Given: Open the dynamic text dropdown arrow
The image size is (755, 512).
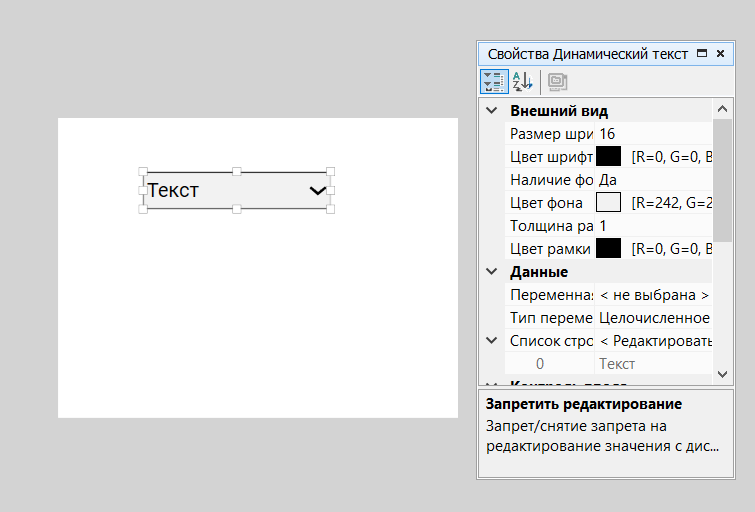Looking at the screenshot, I should click(318, 190).
